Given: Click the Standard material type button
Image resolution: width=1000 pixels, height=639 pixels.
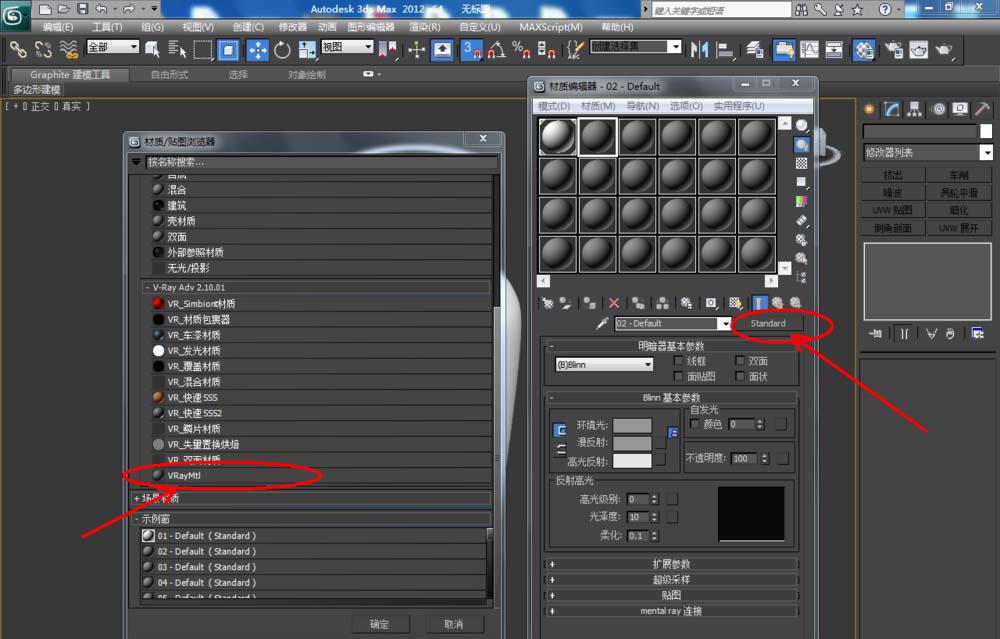Looking at the screenshot, I should [x=768, y=323].
